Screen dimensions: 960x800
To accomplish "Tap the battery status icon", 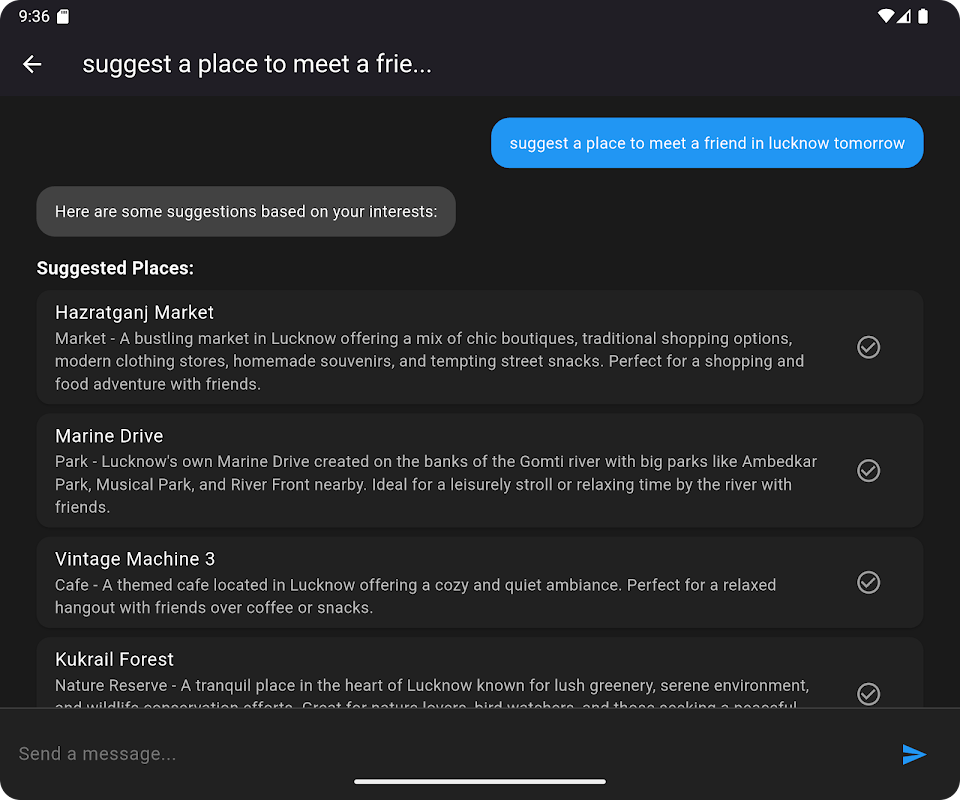I will pos(923,16).
